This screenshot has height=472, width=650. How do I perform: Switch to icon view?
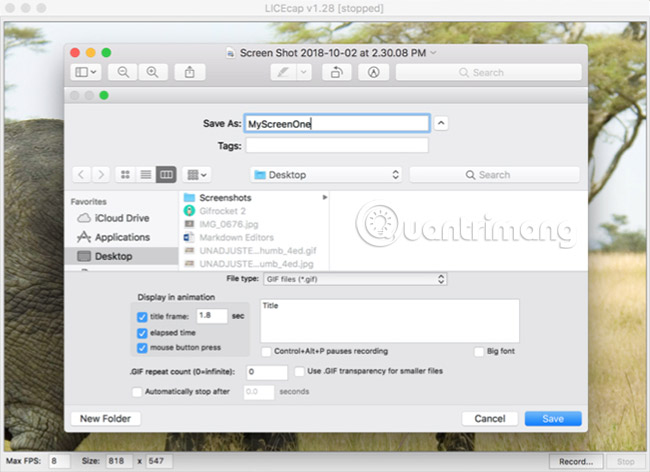[x=125, y=174]
